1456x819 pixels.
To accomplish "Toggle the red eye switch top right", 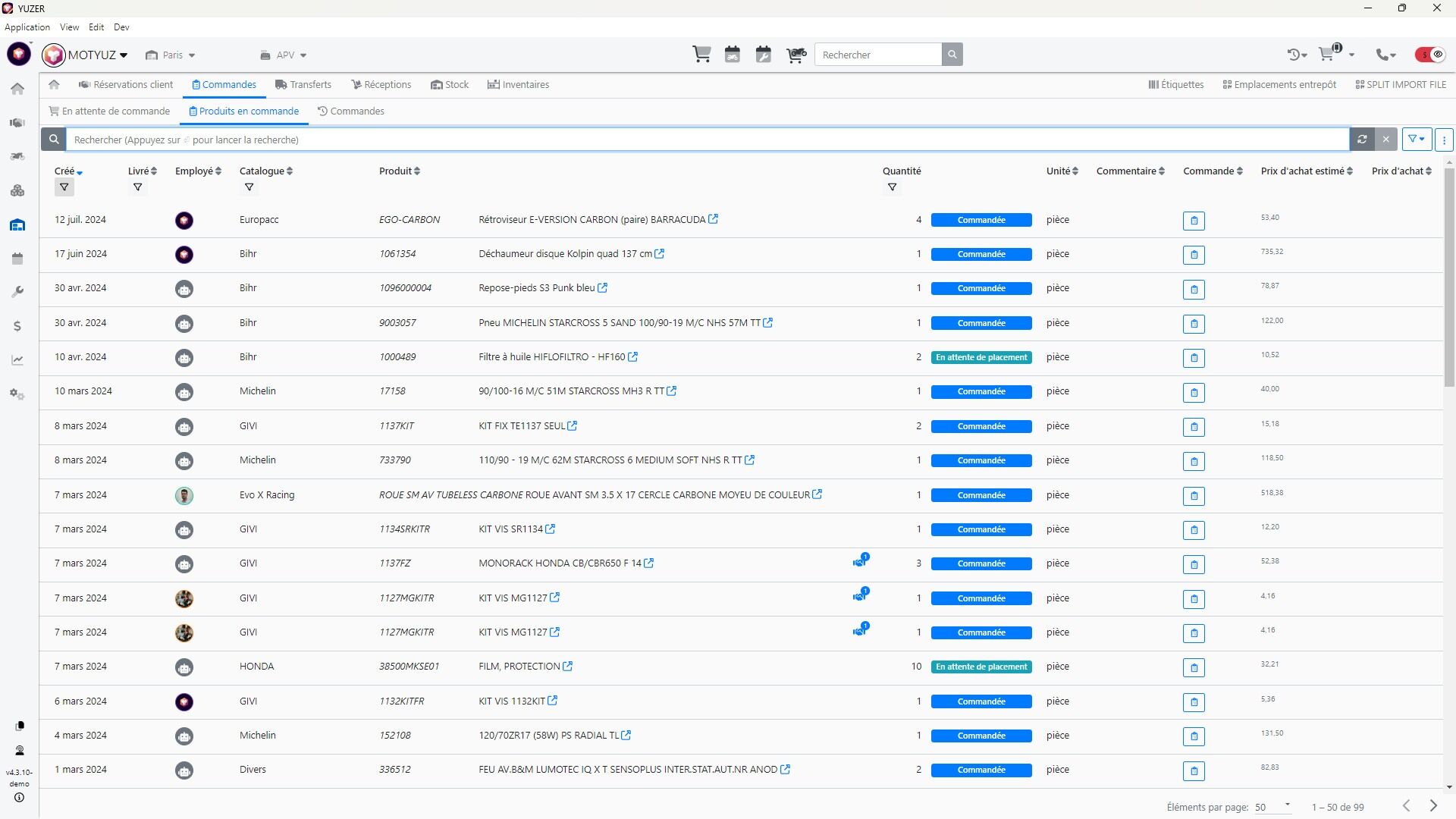I will (x=1430, y=55).
